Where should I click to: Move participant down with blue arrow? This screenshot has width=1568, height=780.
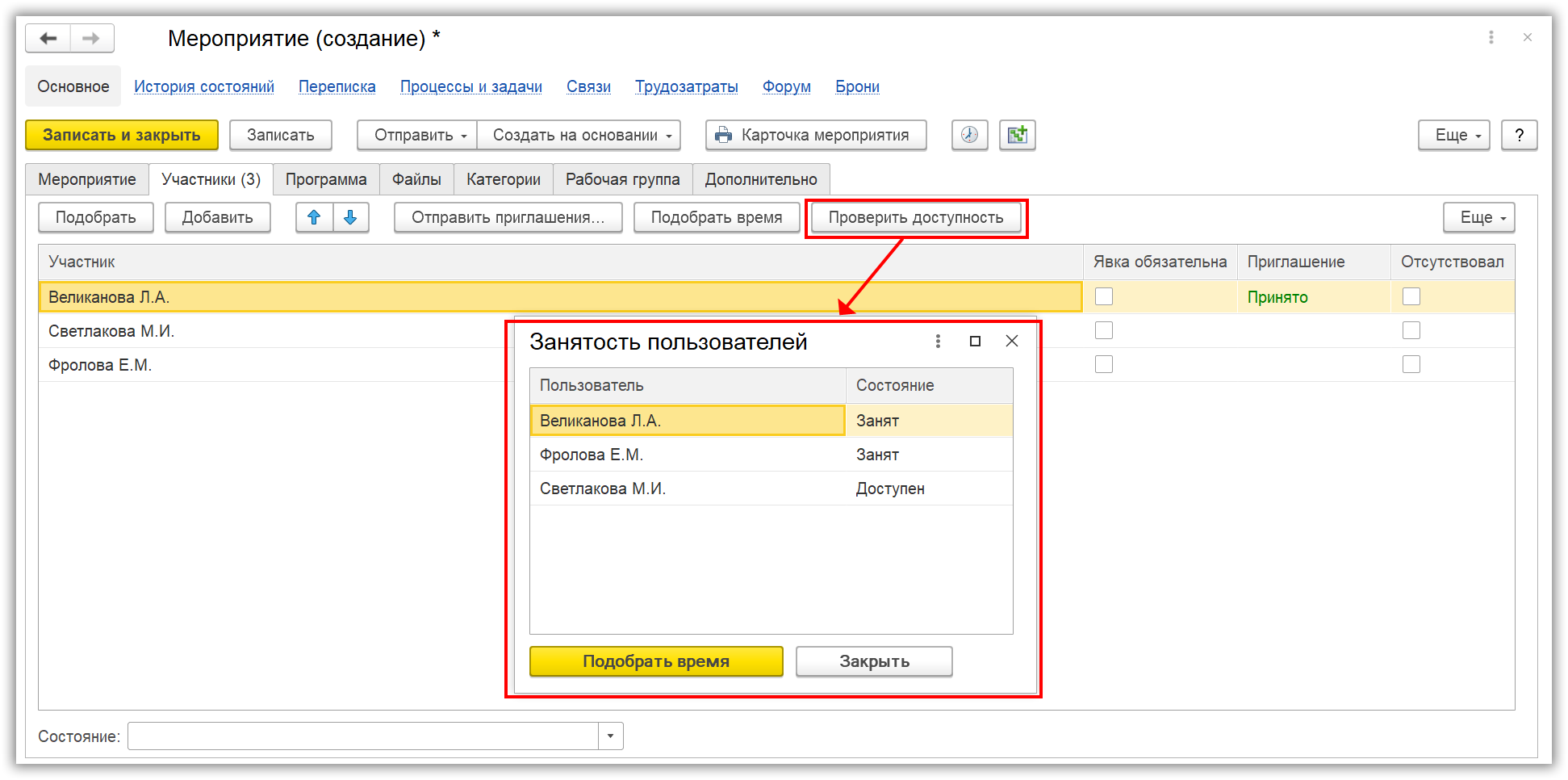(x=350, y=217)
